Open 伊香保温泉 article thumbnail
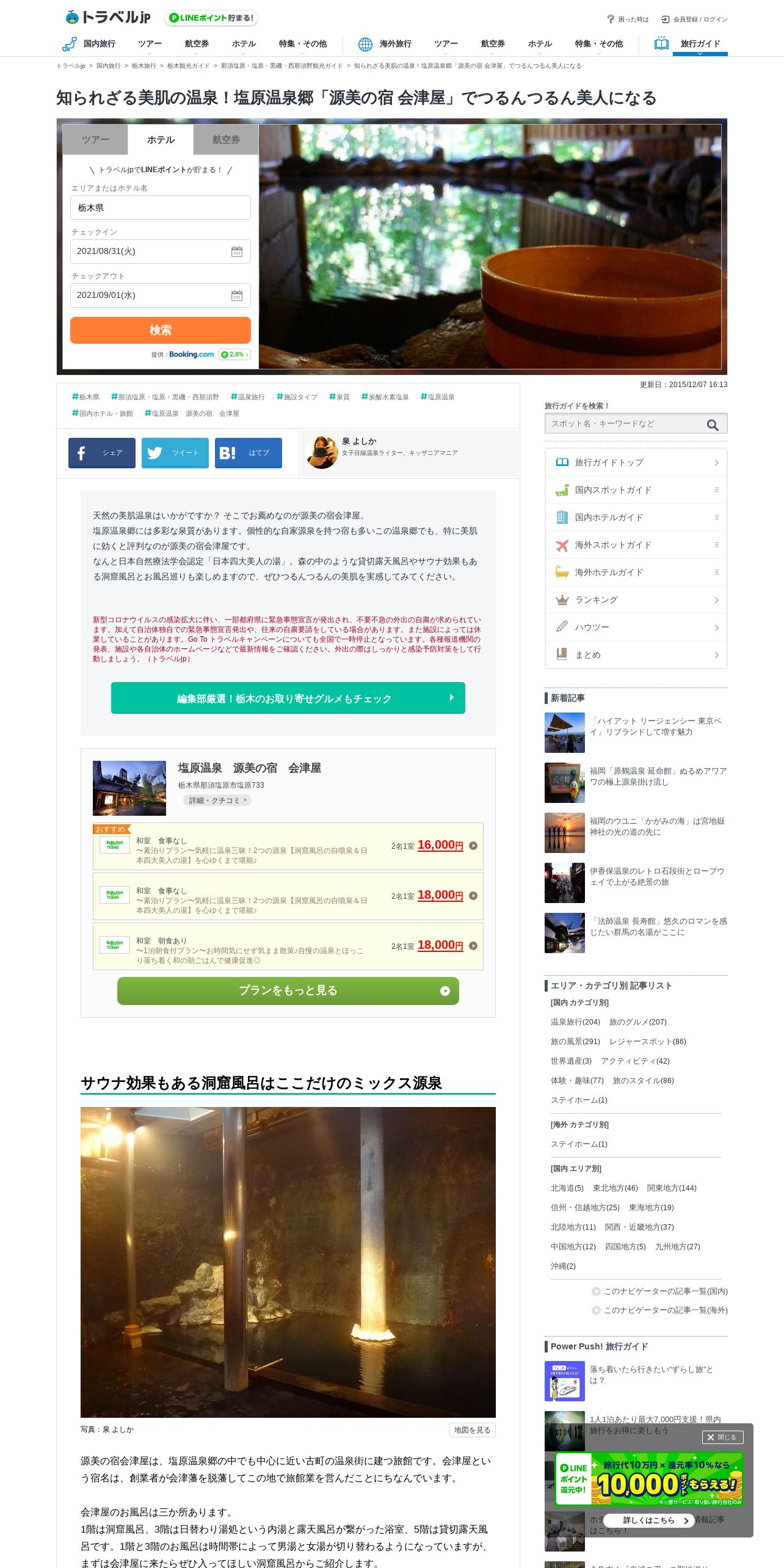 [565, 883]
